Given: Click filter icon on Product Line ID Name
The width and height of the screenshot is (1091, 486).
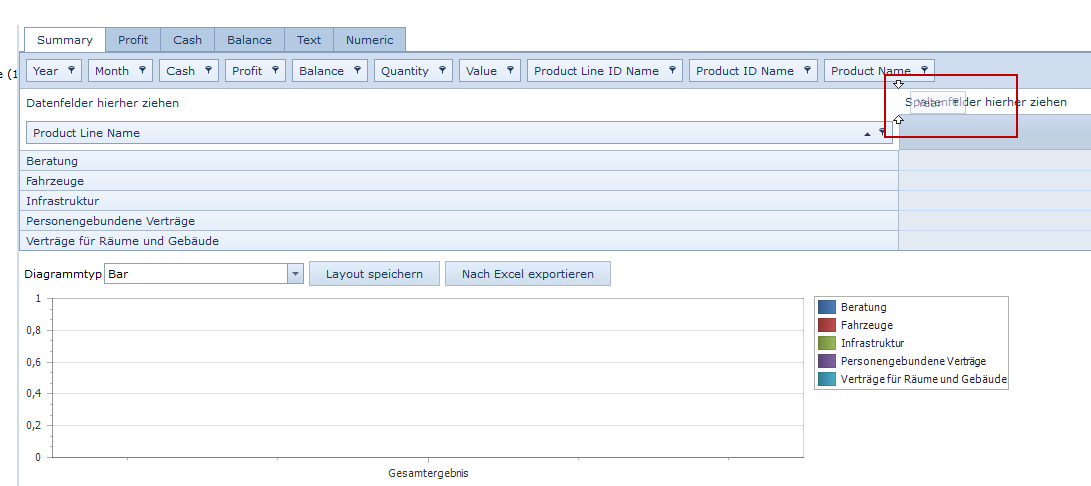Looking at the screenshot, I should (672, 70).
